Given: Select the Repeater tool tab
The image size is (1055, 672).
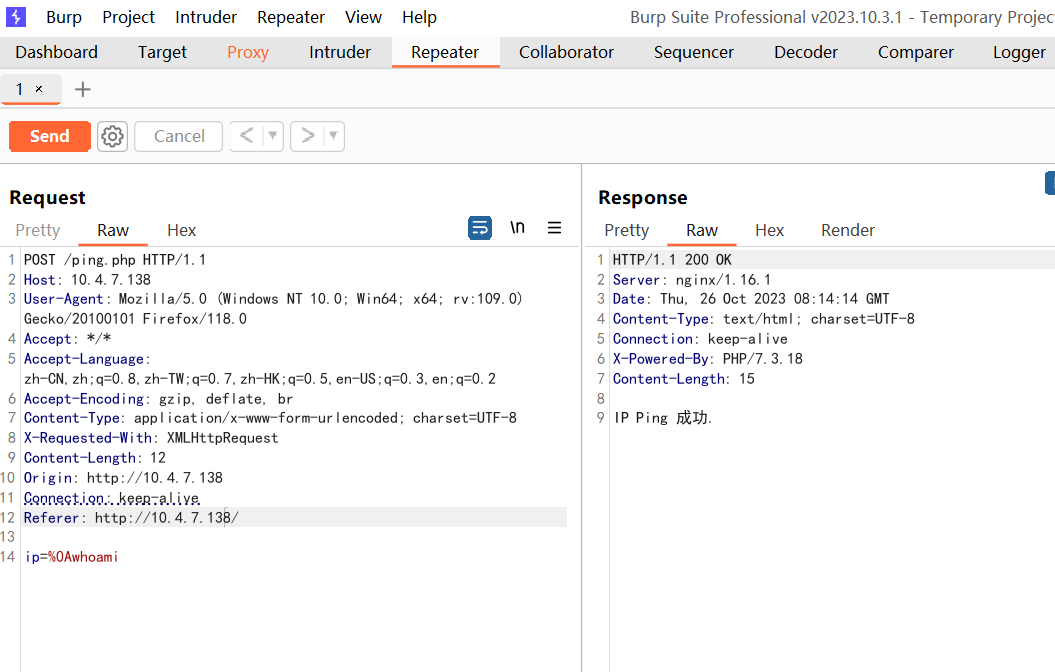Looking at the screenshot, I should point(445,52).
